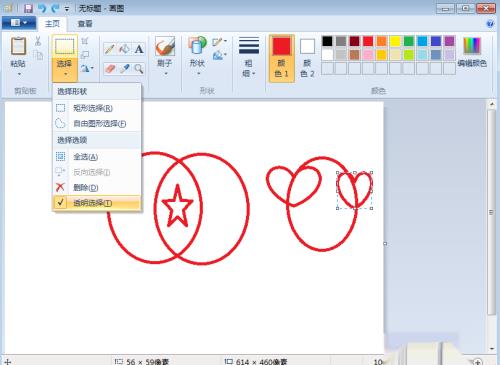Select the Pencil tool

coord(110,49)
